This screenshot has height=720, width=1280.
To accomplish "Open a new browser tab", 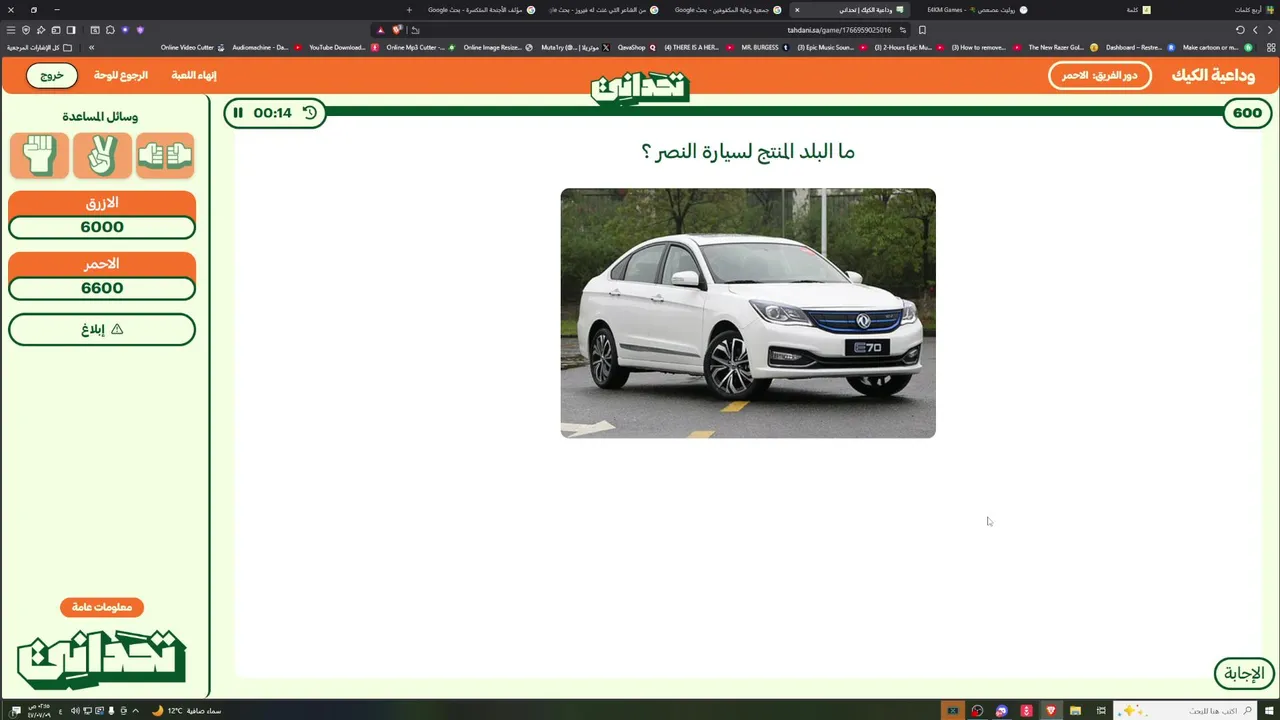I will 409,10.
